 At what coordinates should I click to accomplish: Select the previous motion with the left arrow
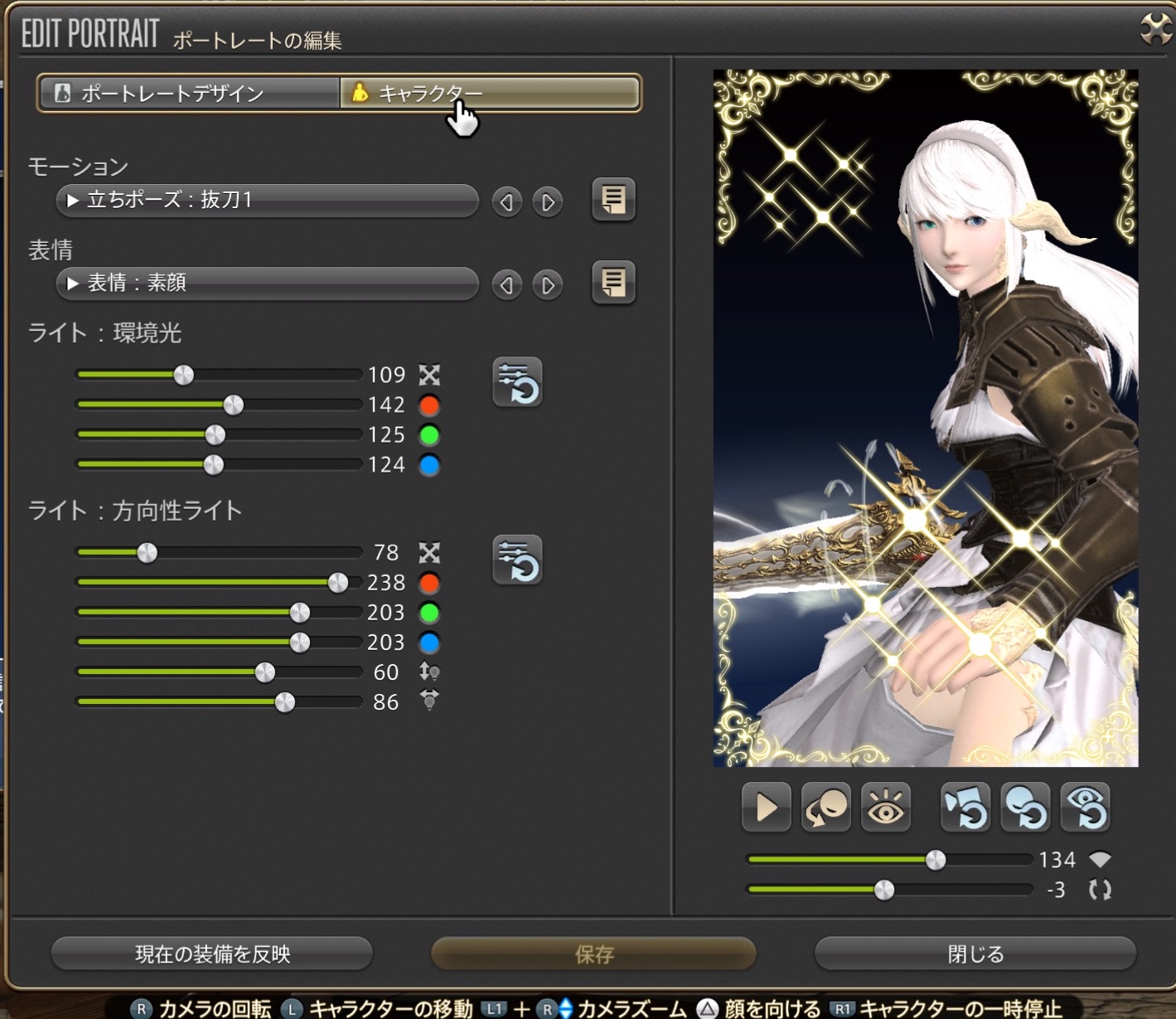[x=506, y=201]
